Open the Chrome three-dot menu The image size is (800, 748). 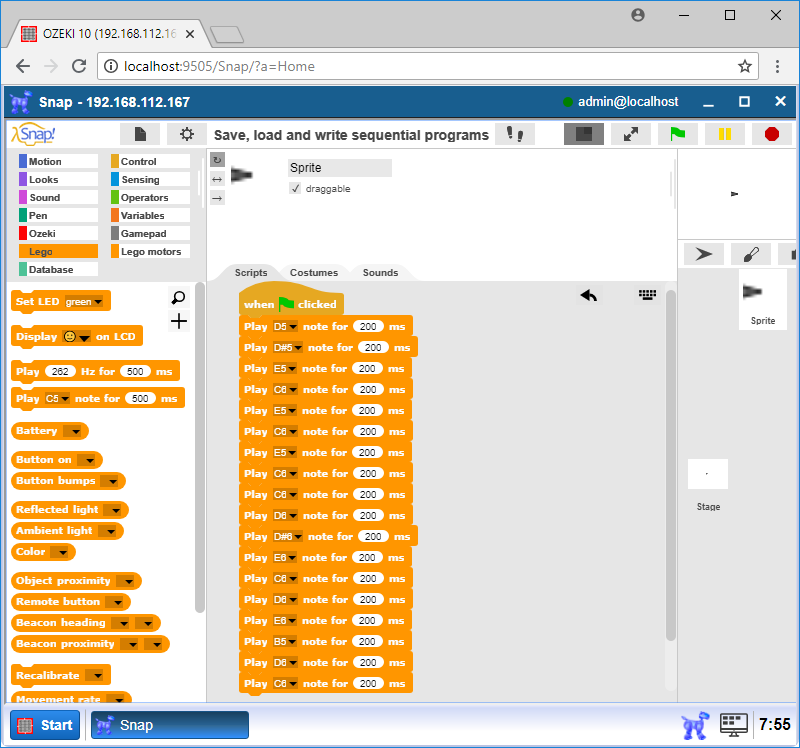pyautogui.click(x=777, y=66)
